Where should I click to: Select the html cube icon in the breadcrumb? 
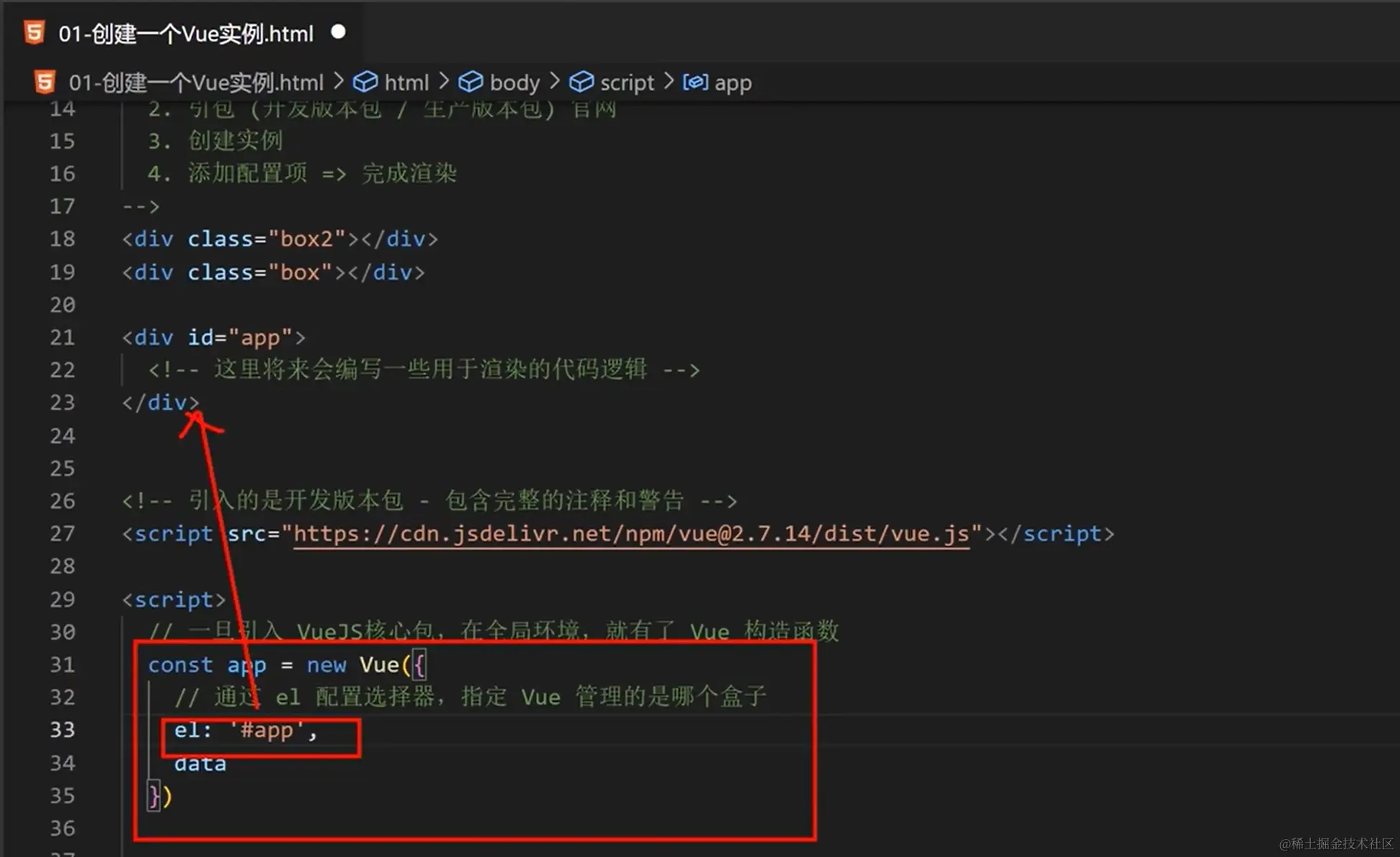coord(366,82)
